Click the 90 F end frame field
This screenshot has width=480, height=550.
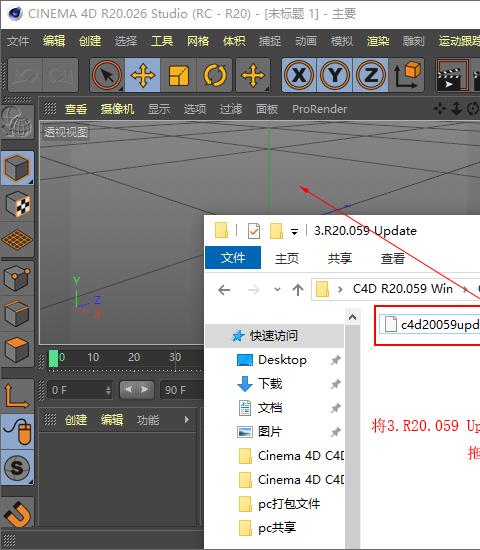pos(182,390)
